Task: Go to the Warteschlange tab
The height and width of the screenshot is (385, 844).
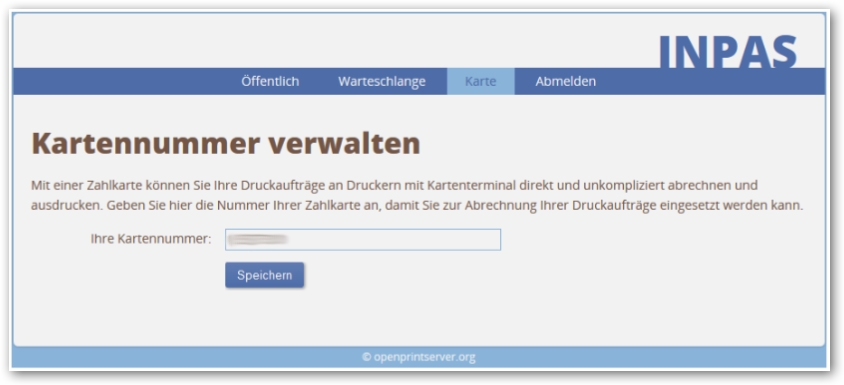Action: click(x=382, y=81)
